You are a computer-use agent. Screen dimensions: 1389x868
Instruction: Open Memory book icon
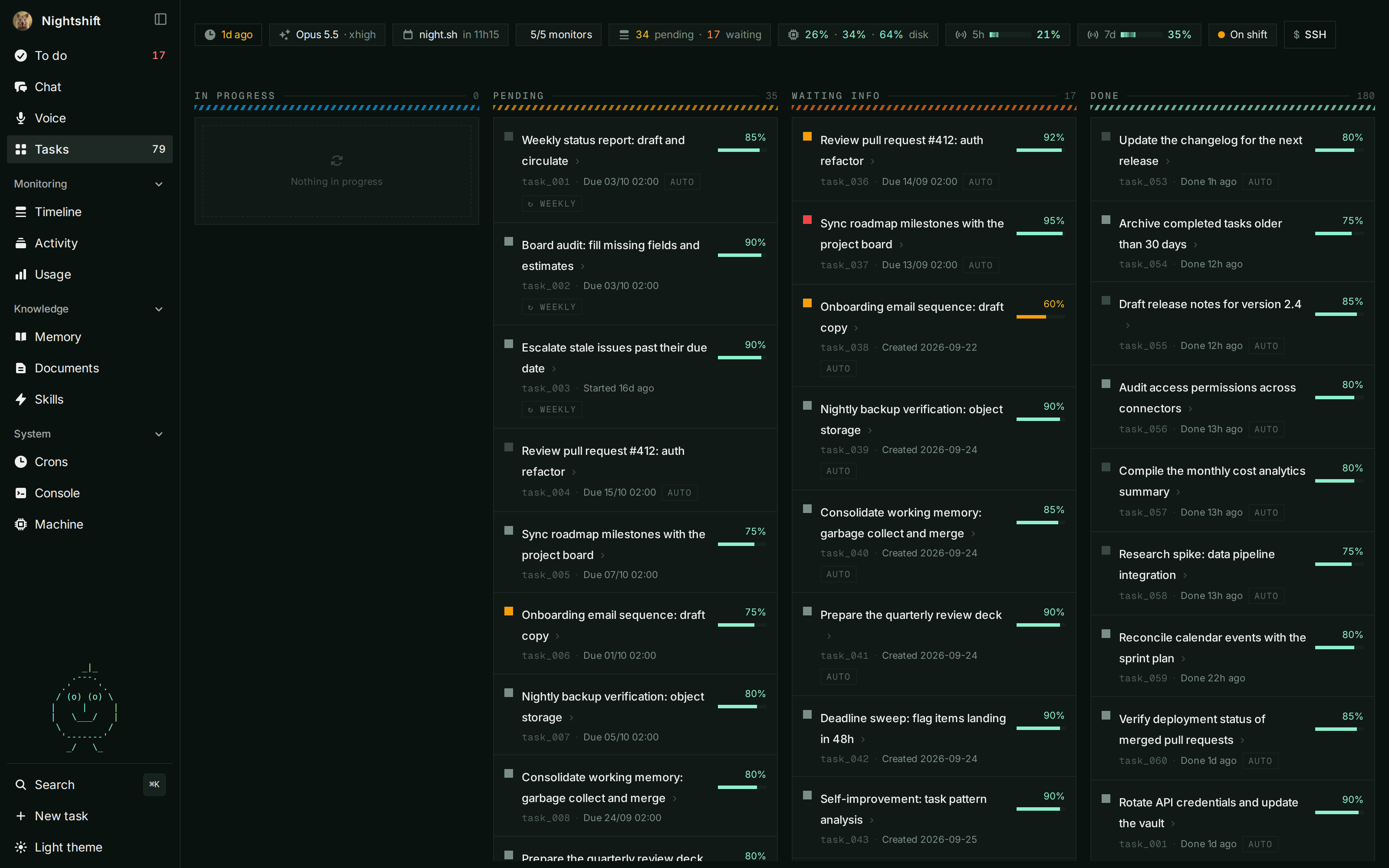(21, 337)
